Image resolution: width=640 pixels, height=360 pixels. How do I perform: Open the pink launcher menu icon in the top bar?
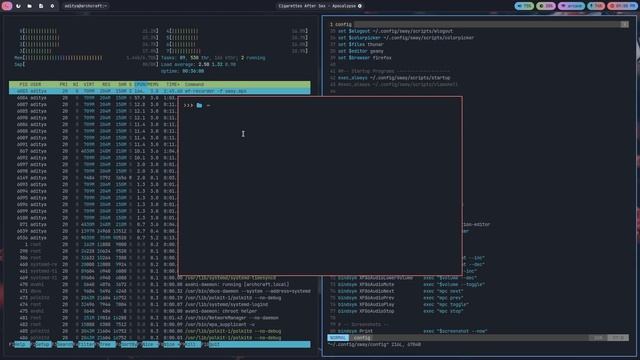[7, 6]
